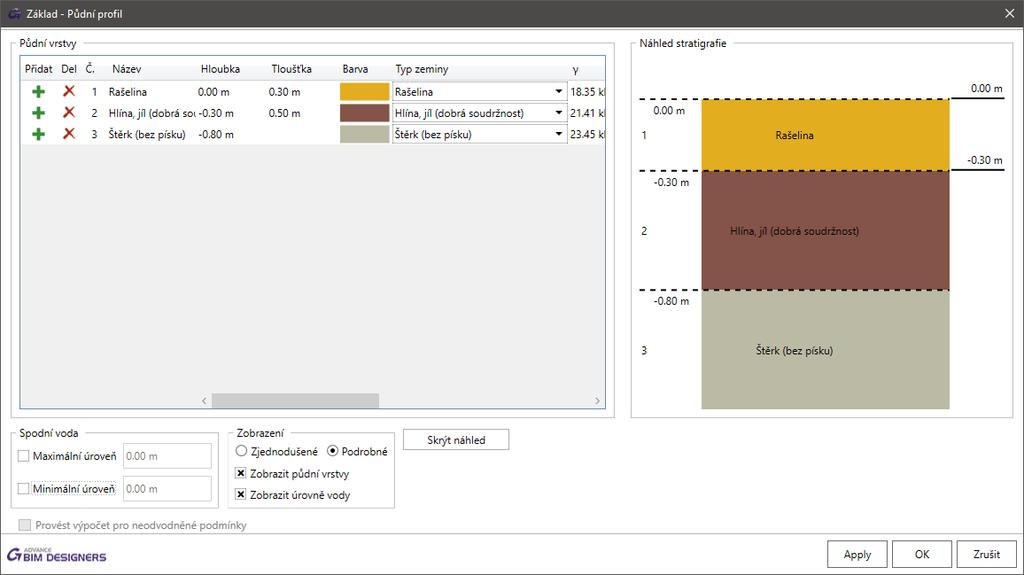Image resolution: width=1024 pixels, height=575 pixels.
Task: Open gray color swatch for Štěrk layer
Action: click(x=364, y=134)
